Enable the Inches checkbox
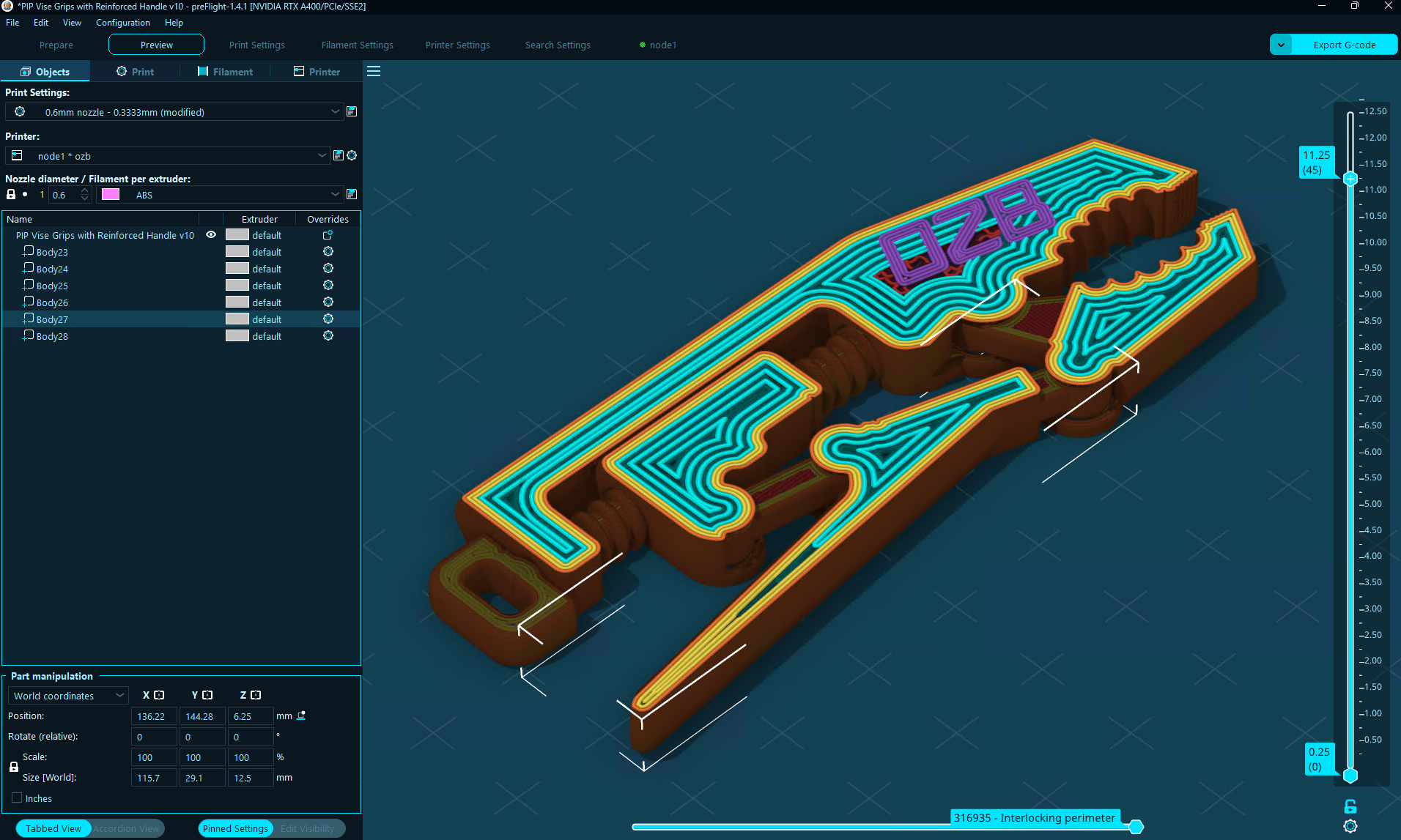This screenshot has width=1401, height=840. (x=17, y=798)
